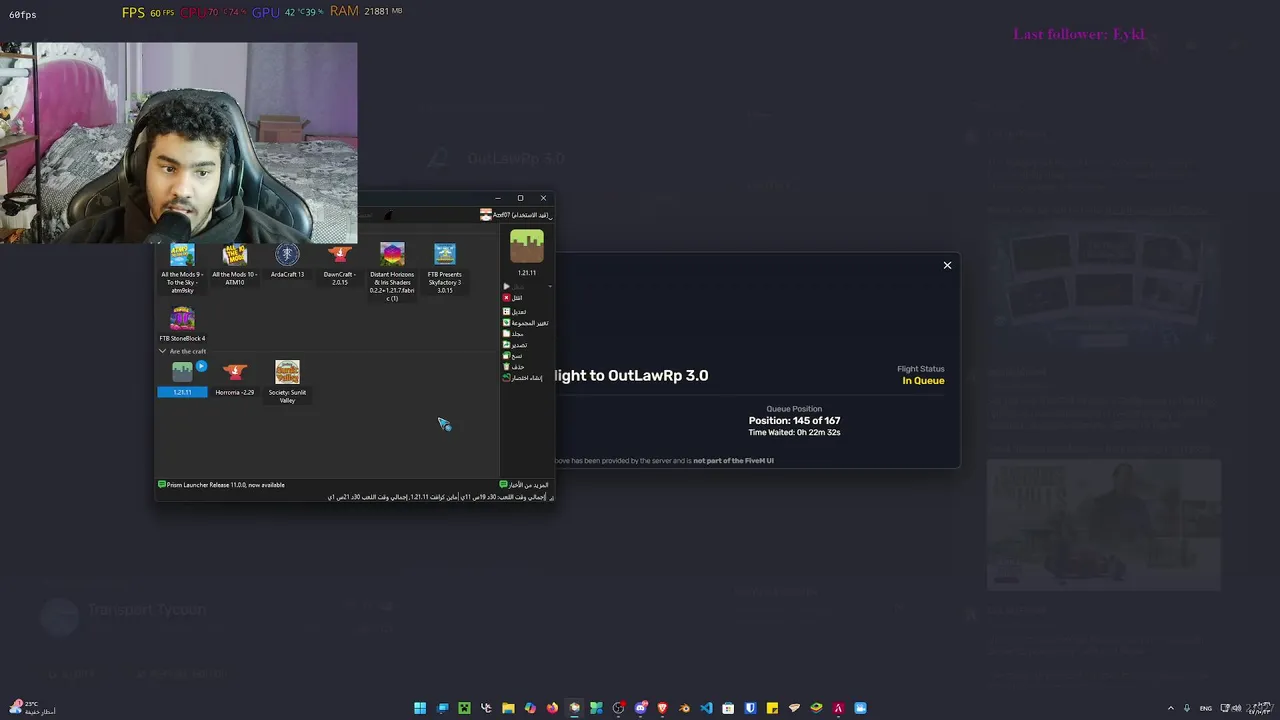Open Microsoft Copilot from the taskbar
Viewport: 1280px width, 720px height.
coord(530,708)
